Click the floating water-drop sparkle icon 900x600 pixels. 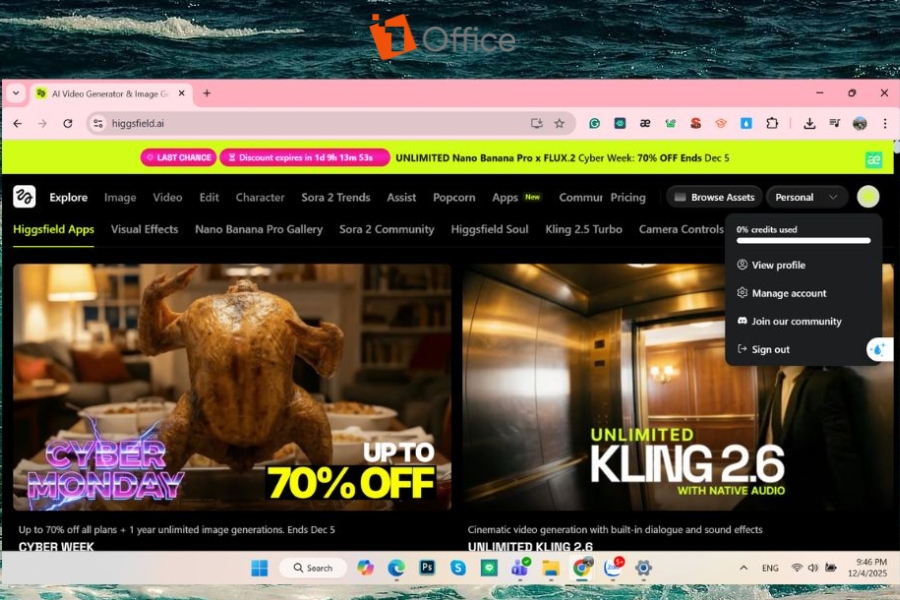(x=879, y=349)
